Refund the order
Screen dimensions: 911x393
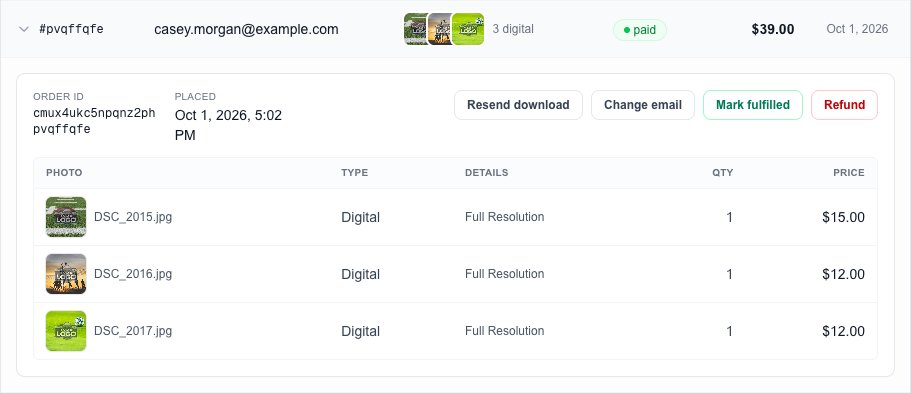click(x=844, y=105)
